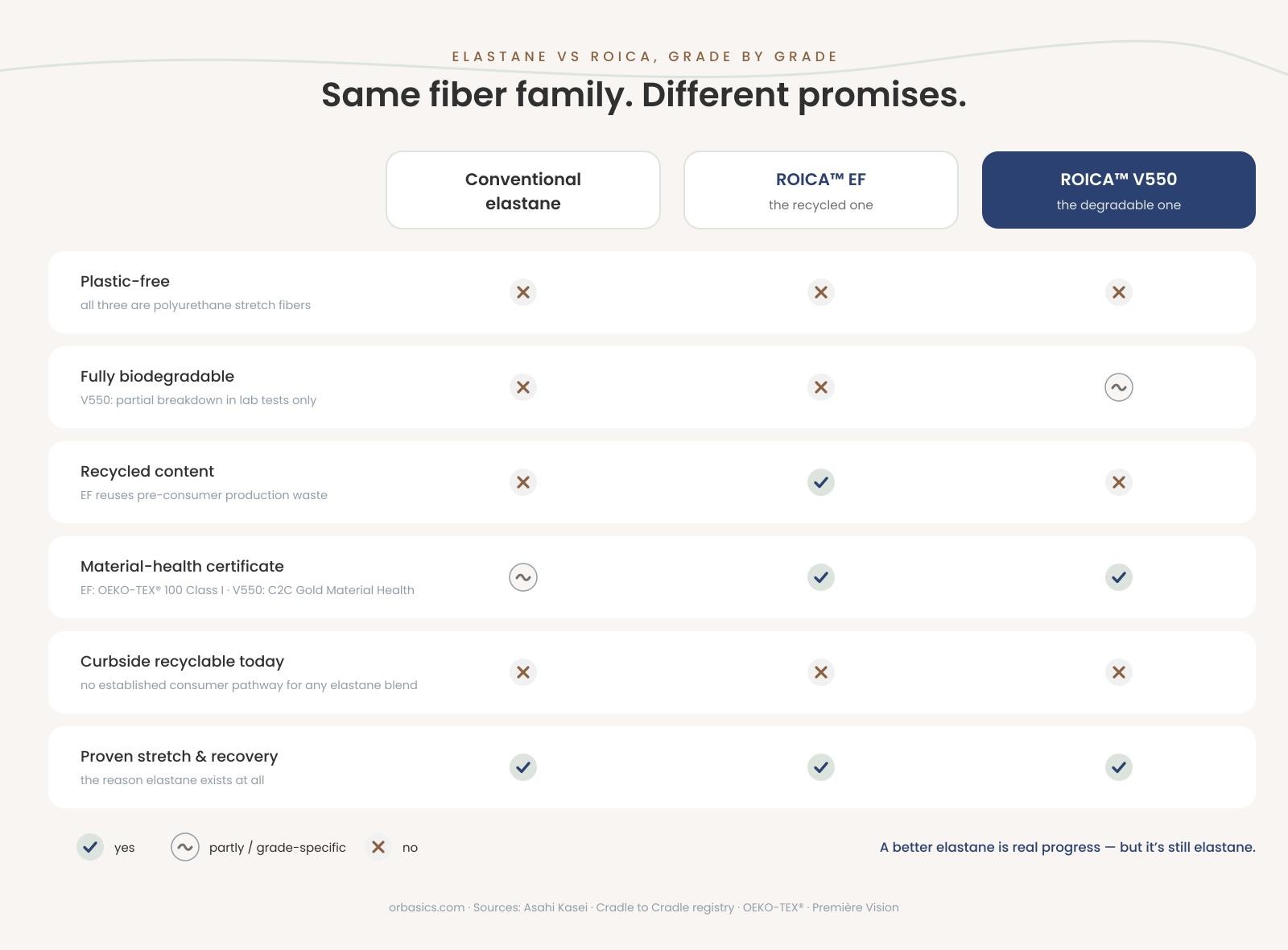Click the X icon for ROICA EF Curbside recyclable
This screenshot has height=950, width=1288.
coord(821,672)
